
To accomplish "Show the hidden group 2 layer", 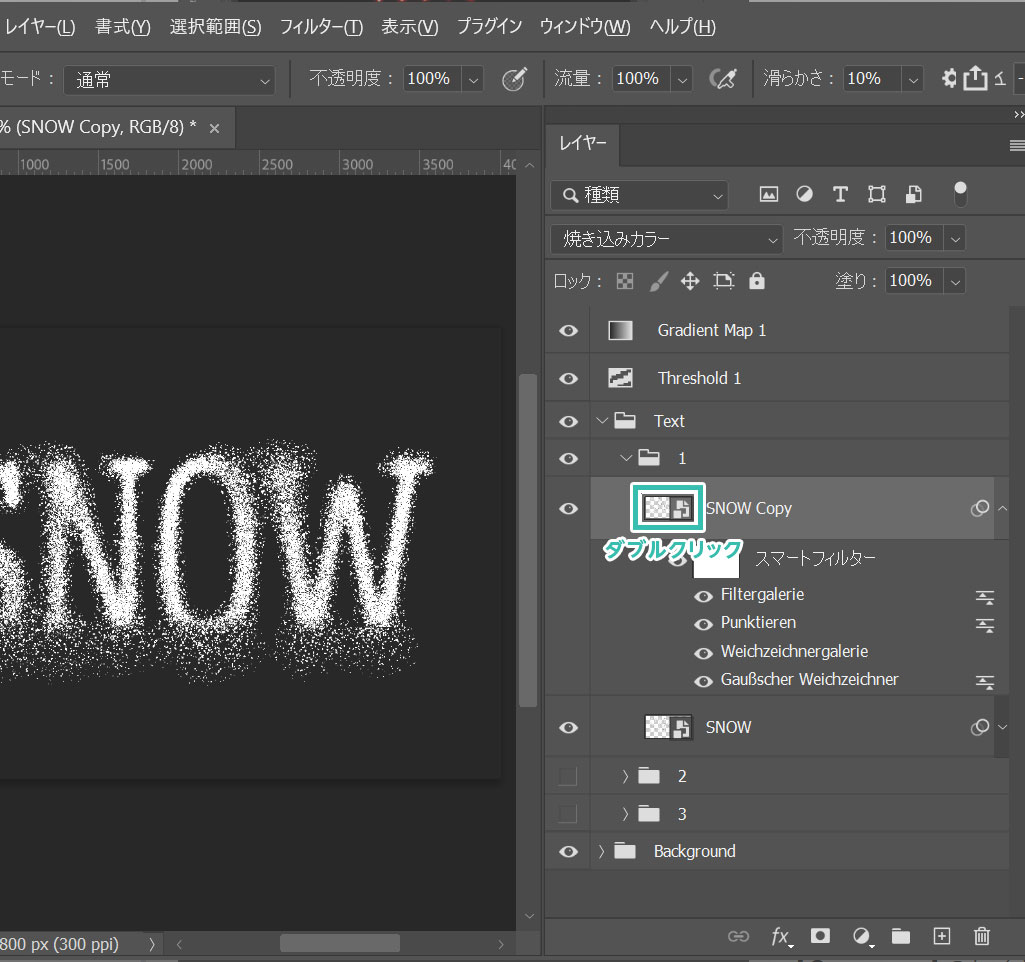I will (568, 776).
